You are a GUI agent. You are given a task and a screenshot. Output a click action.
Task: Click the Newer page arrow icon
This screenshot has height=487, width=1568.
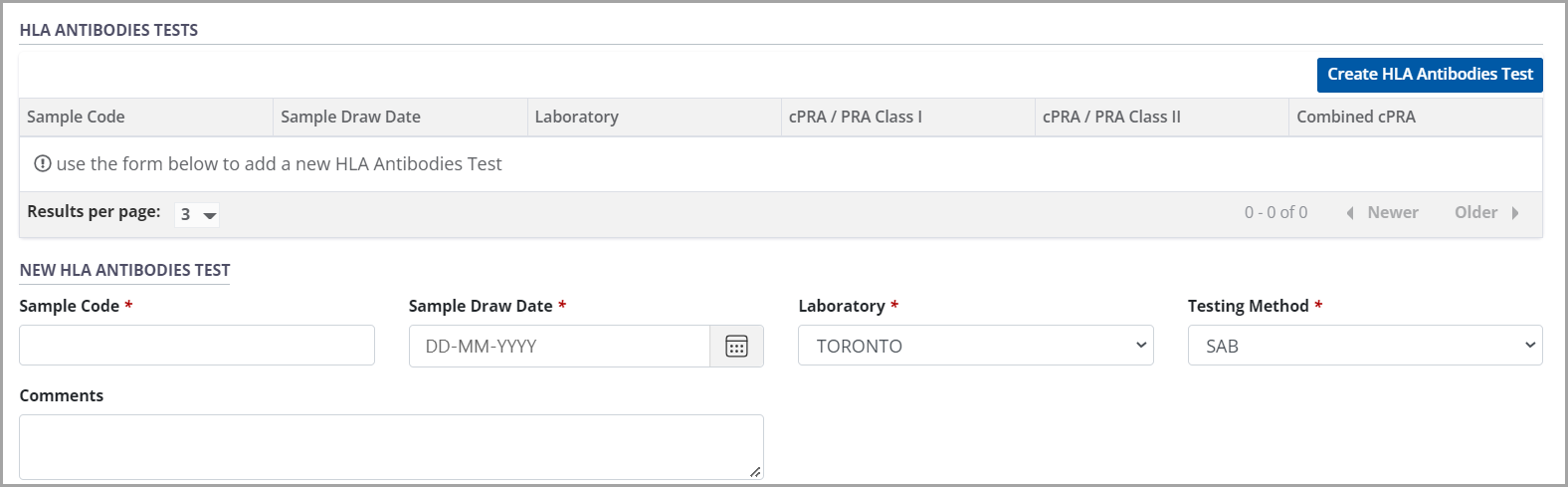[x=1350, y=213]
